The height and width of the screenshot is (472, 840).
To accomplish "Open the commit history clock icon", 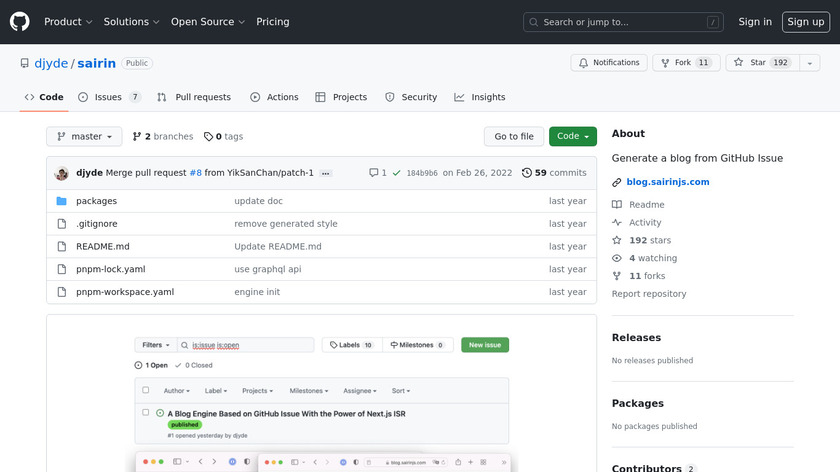I will point(527,173).
